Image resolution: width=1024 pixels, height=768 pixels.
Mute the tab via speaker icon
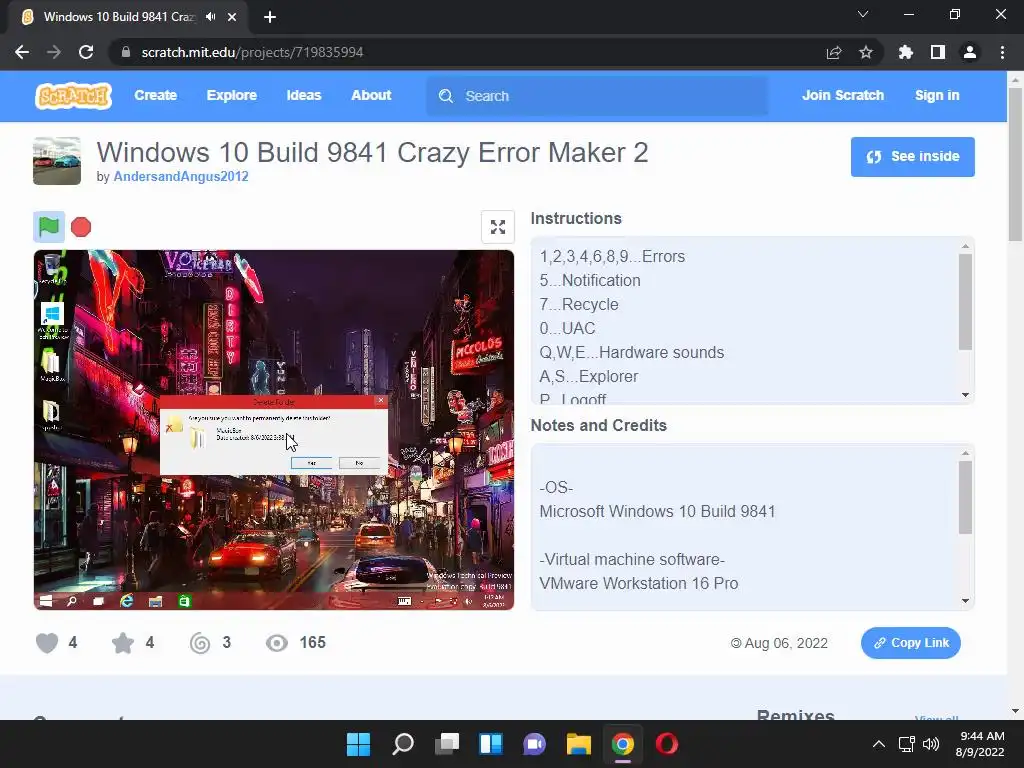pyautogui.click(x=210, y=17)
